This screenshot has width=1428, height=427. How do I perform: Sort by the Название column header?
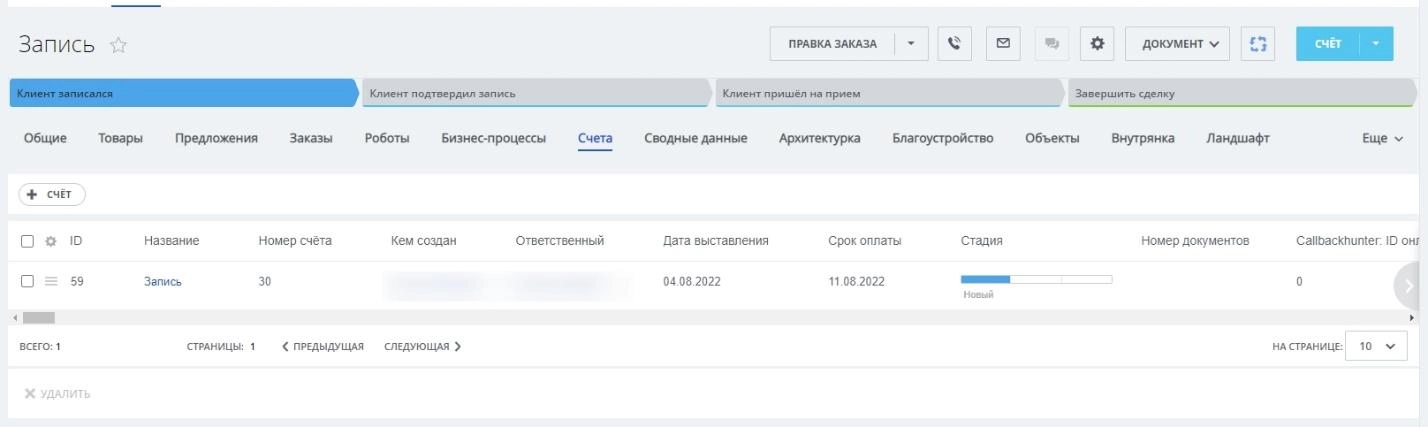[x=171, y=241]
